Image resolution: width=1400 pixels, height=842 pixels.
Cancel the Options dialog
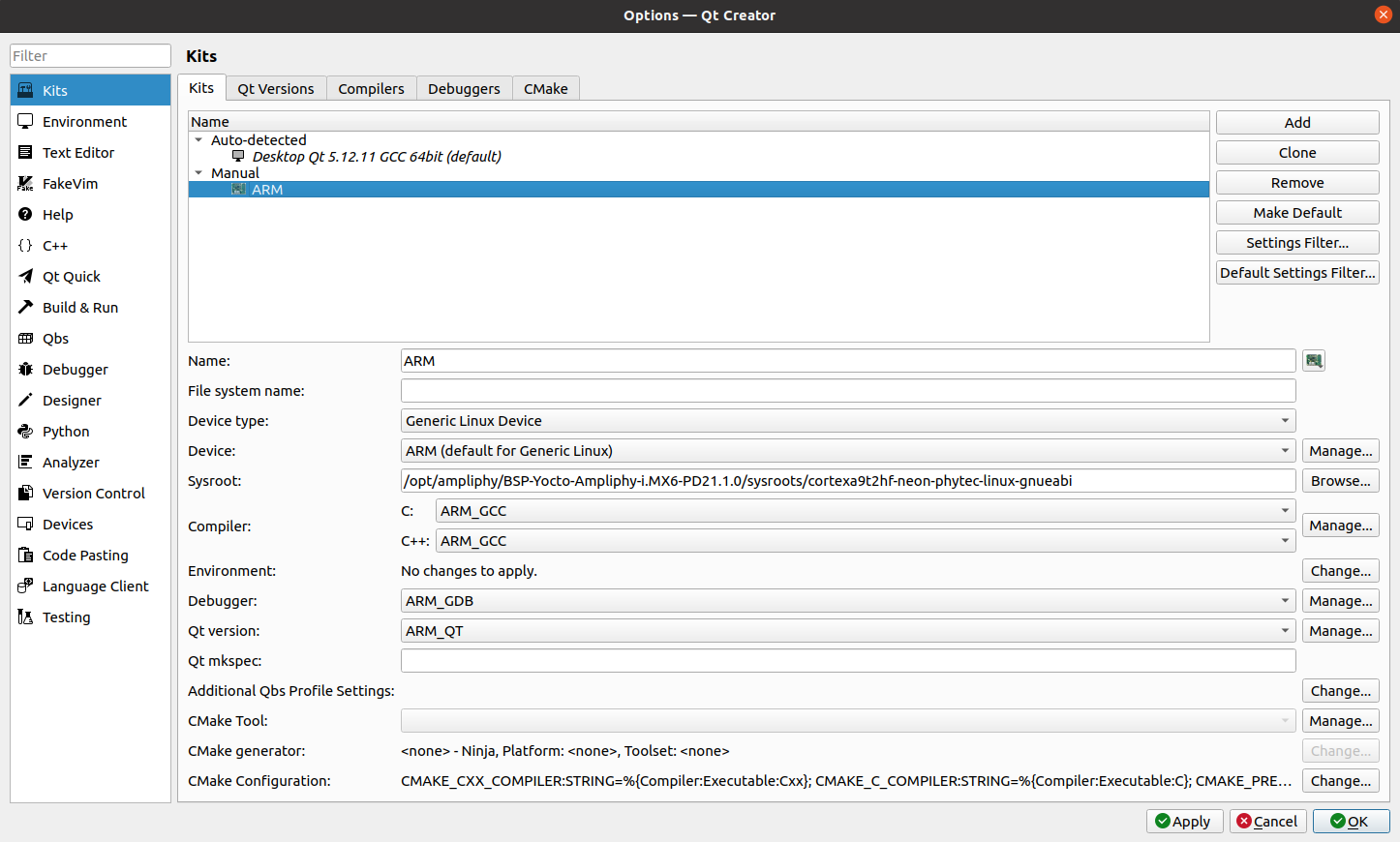1268,821
